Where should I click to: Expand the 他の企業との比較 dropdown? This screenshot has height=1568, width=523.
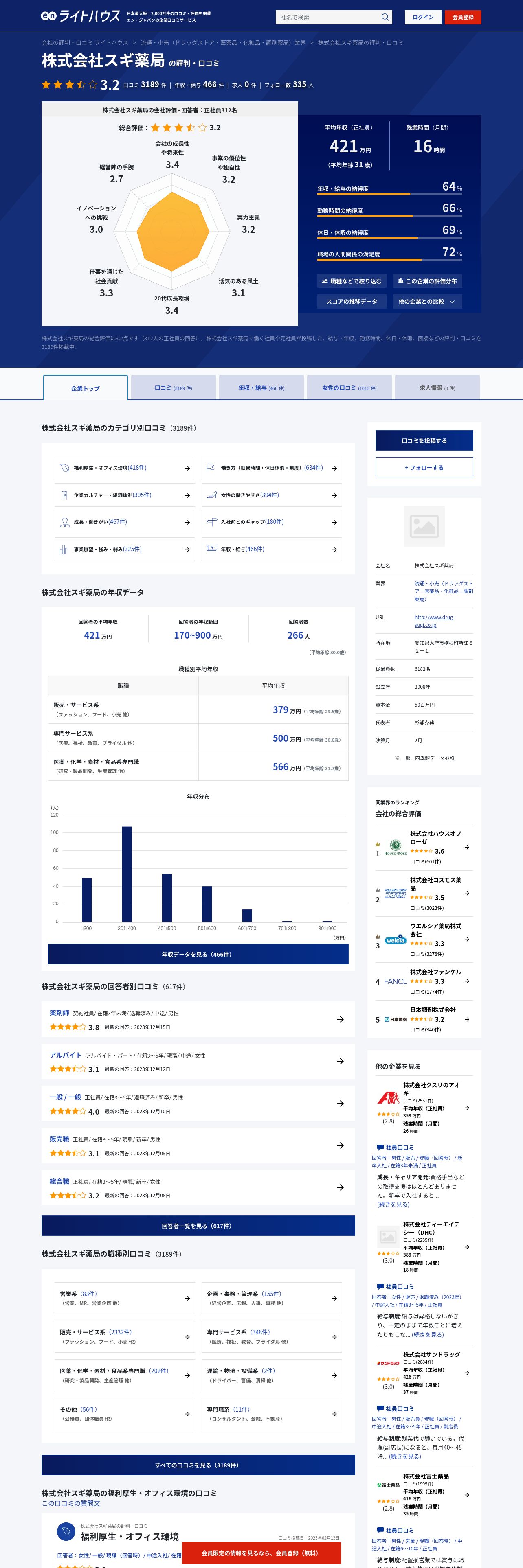tap(427, 301)
